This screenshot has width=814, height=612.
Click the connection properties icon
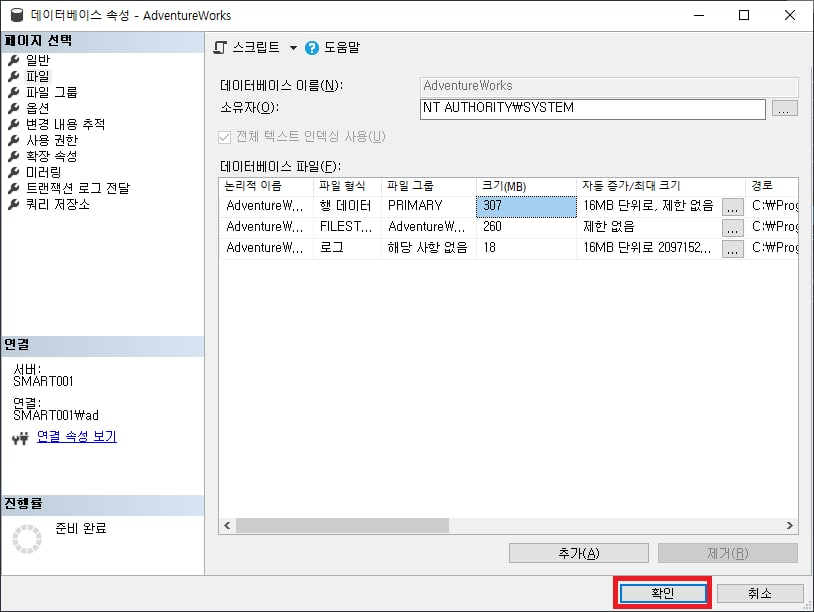click(20, 439)
